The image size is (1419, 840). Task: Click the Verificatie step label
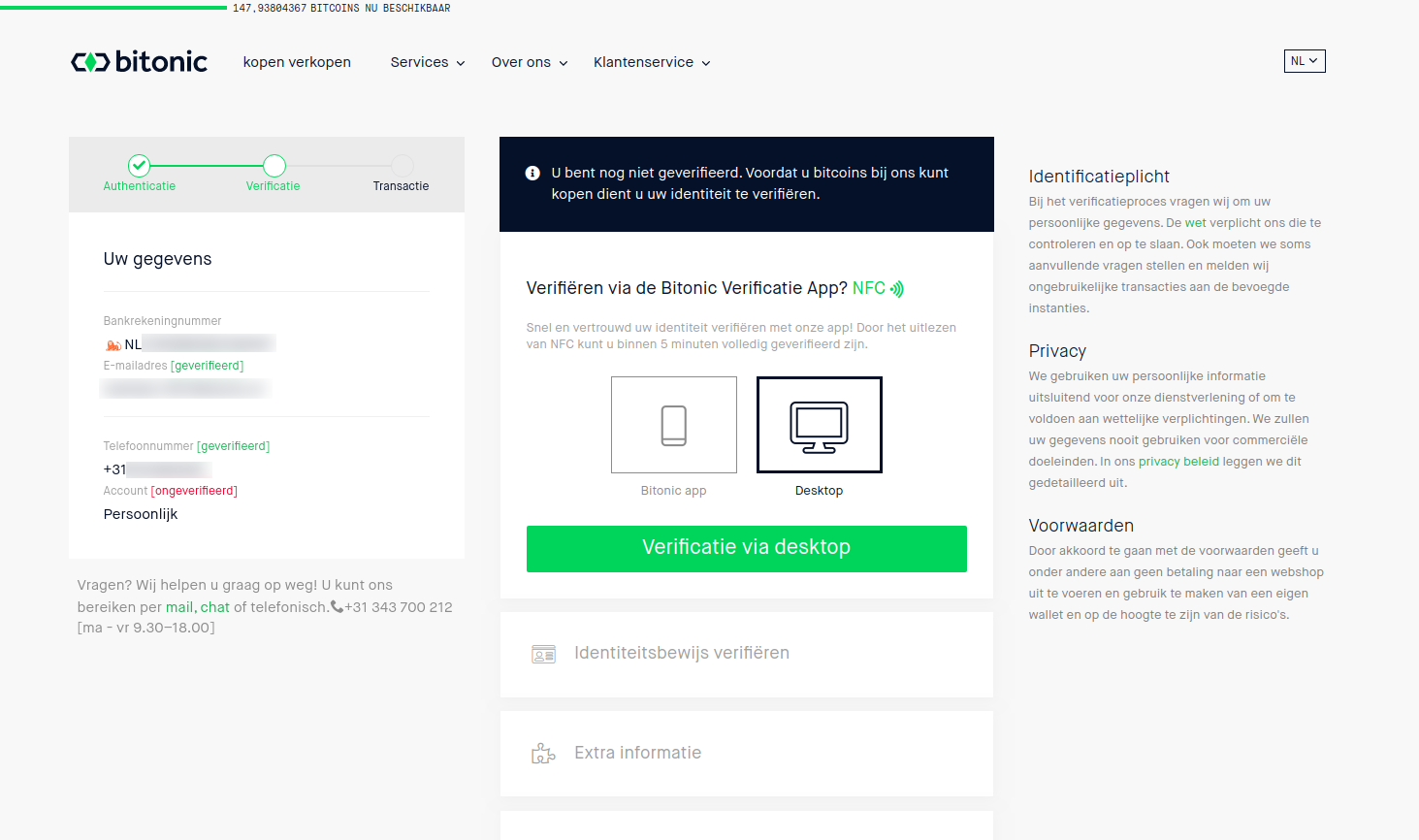[274, 186]
